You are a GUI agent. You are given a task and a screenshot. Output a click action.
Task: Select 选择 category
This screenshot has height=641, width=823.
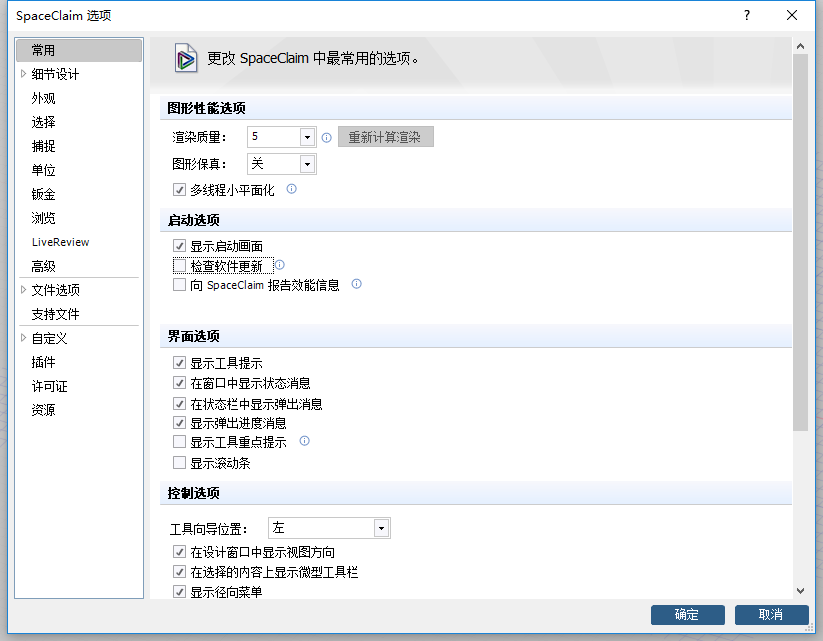click(43, 122)
